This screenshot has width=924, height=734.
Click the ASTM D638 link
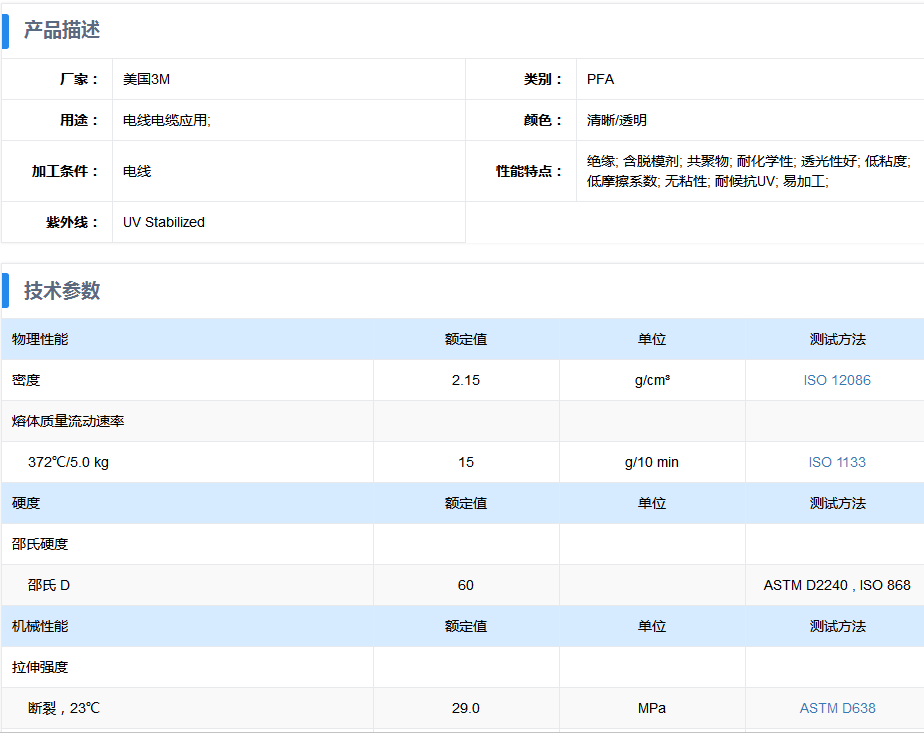coord(836,708)
